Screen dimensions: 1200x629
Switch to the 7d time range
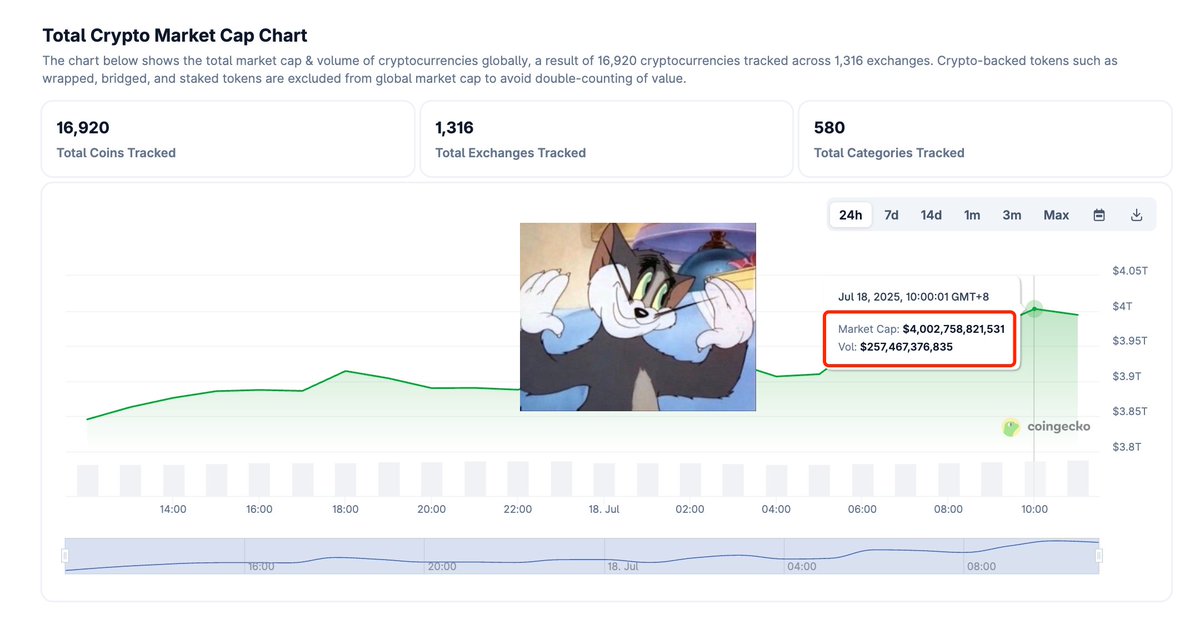point(891,215)
